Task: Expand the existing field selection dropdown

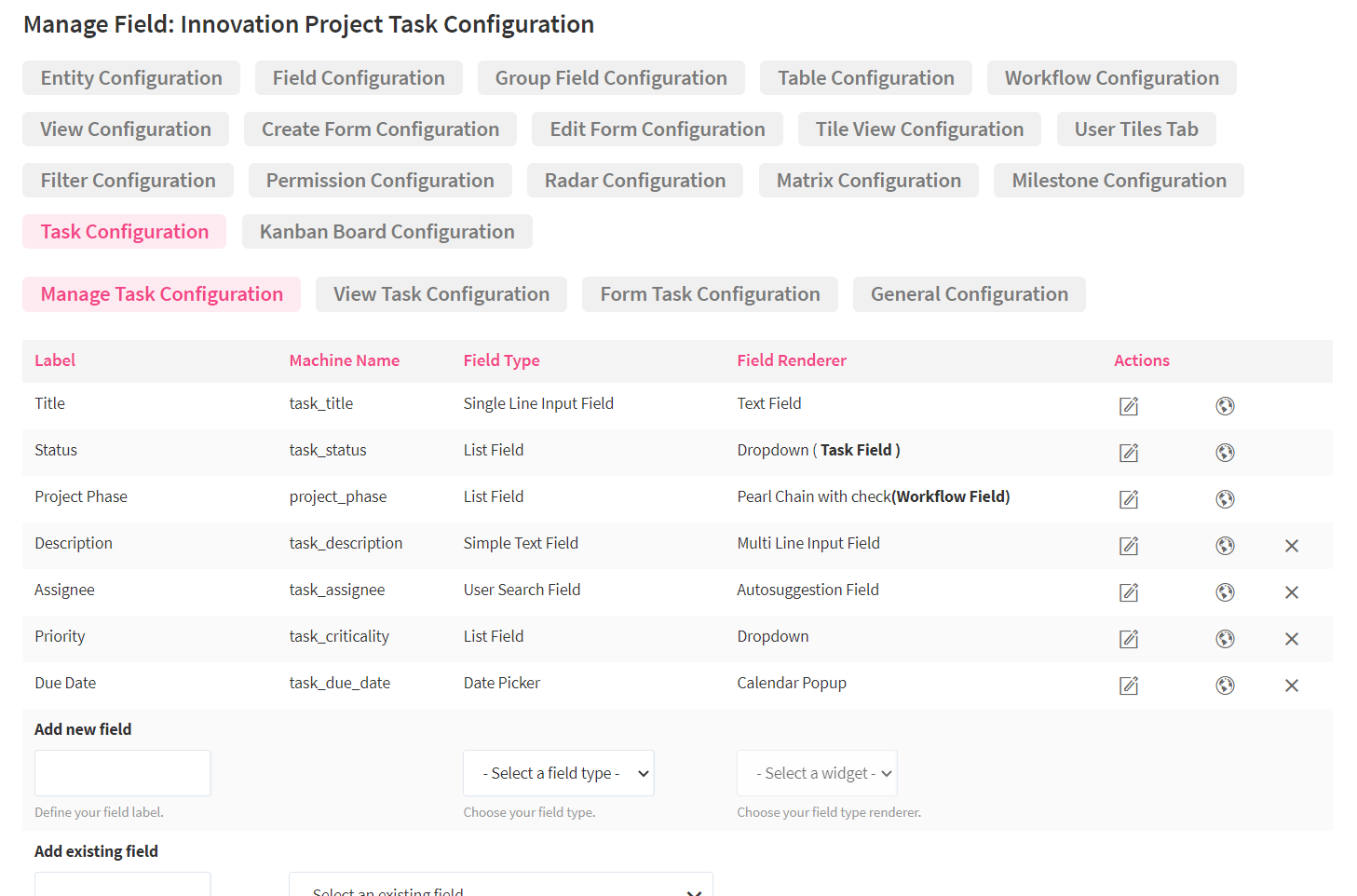Action: pos(501,888)
